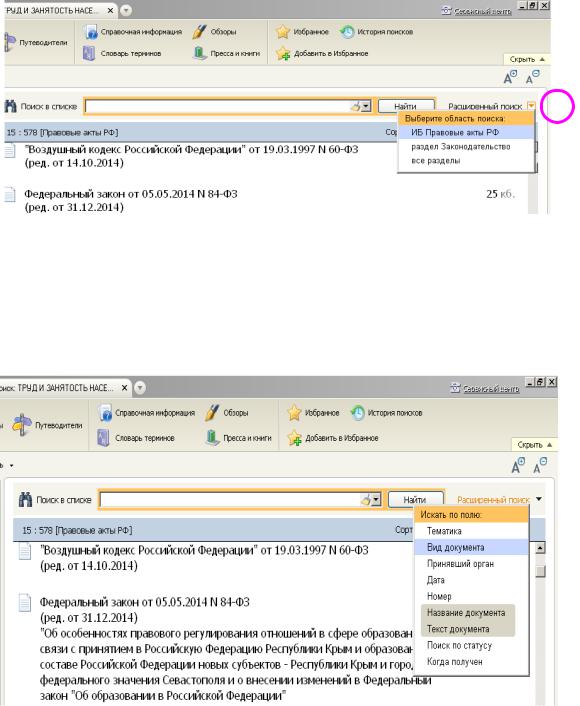This screenshot has height=706, width=580.
Task: Open Словарь терминов in the upper window
Action: [x=122, y=54]
